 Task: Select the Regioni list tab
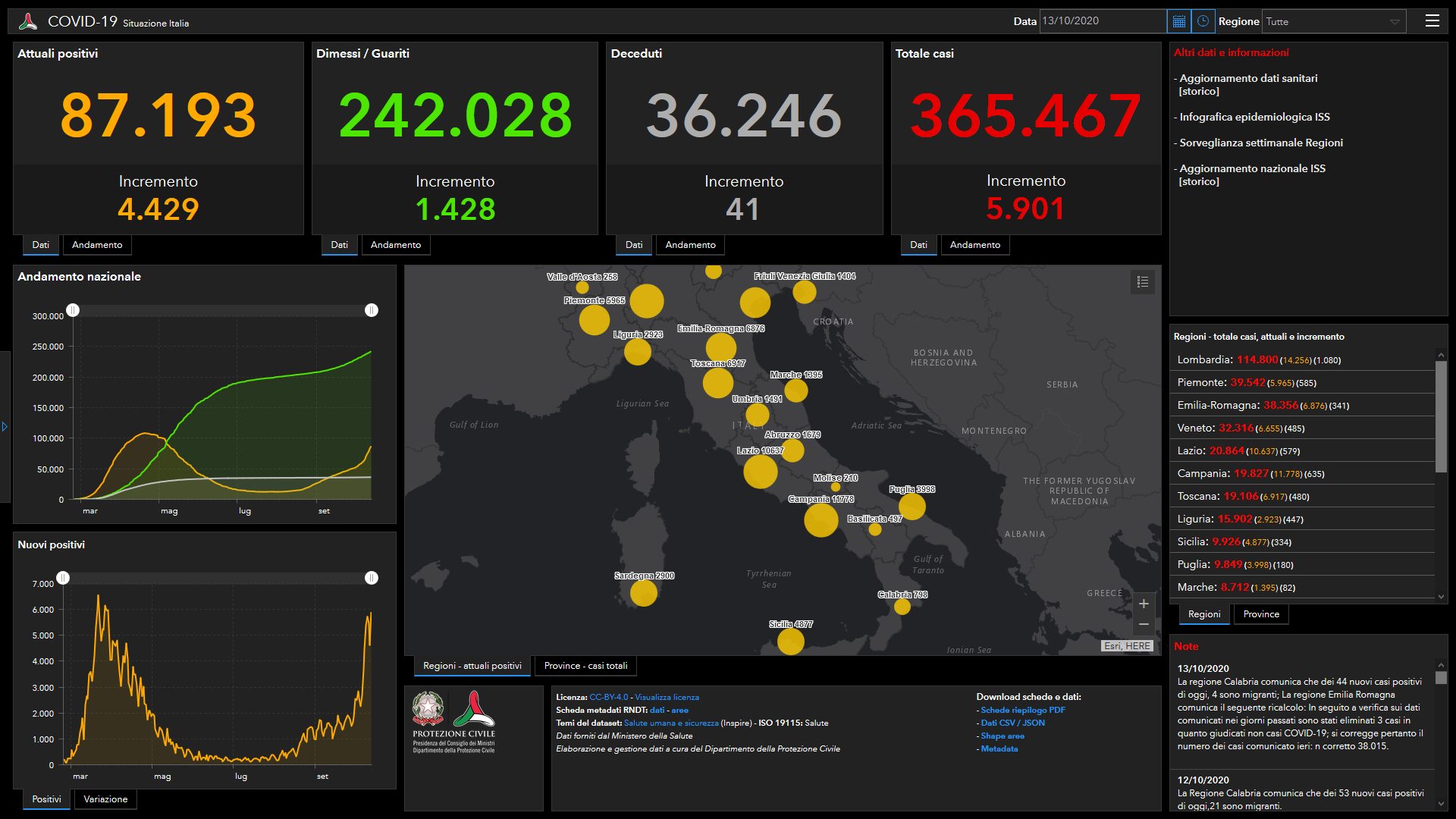tap(1204, 614)
